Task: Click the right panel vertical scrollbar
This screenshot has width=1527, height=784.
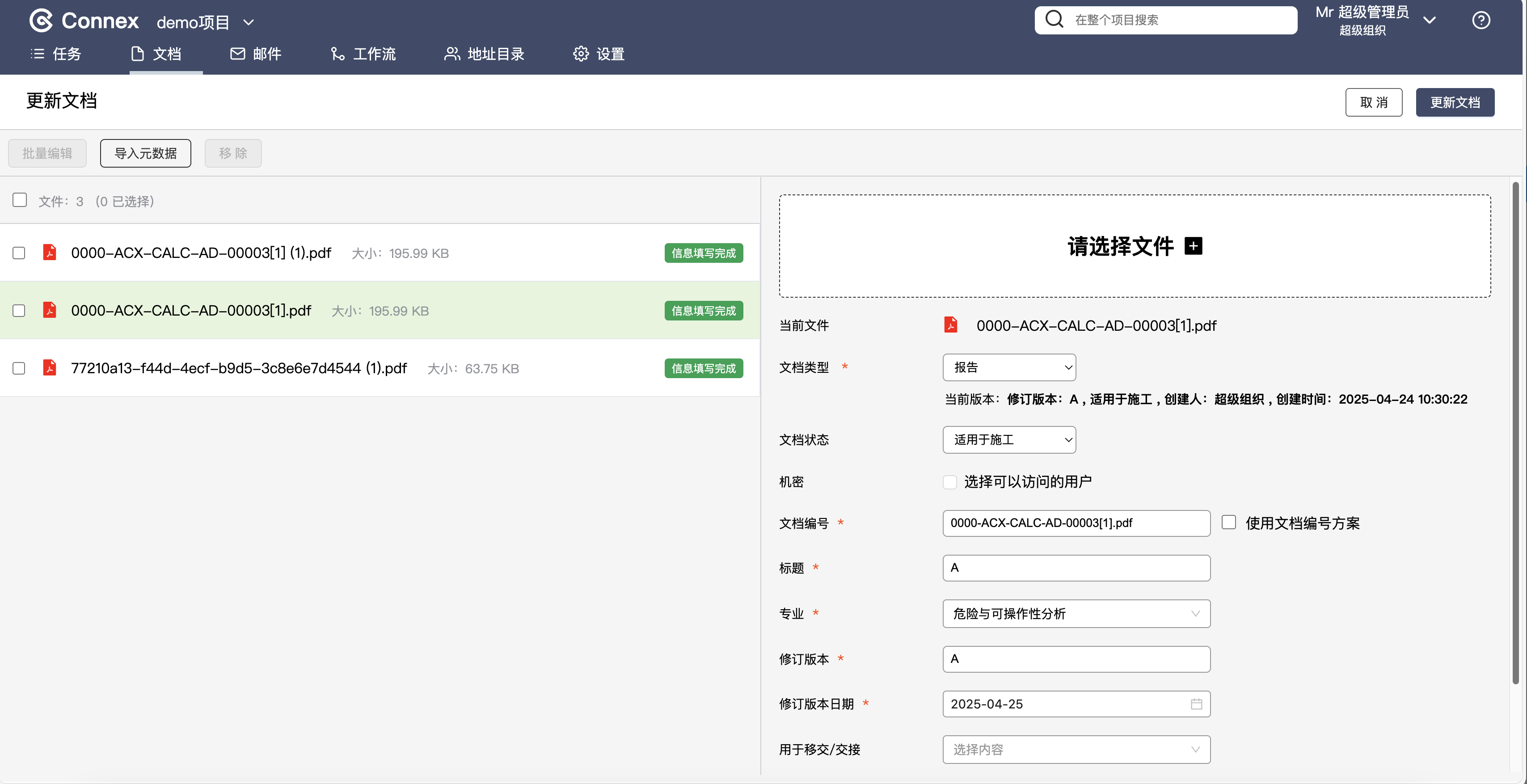Action: (x=1515, y=433)
